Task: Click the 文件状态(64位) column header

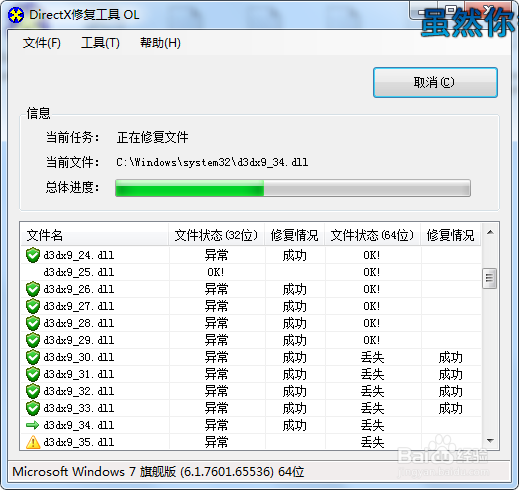Action: click(x=372, y=235)
